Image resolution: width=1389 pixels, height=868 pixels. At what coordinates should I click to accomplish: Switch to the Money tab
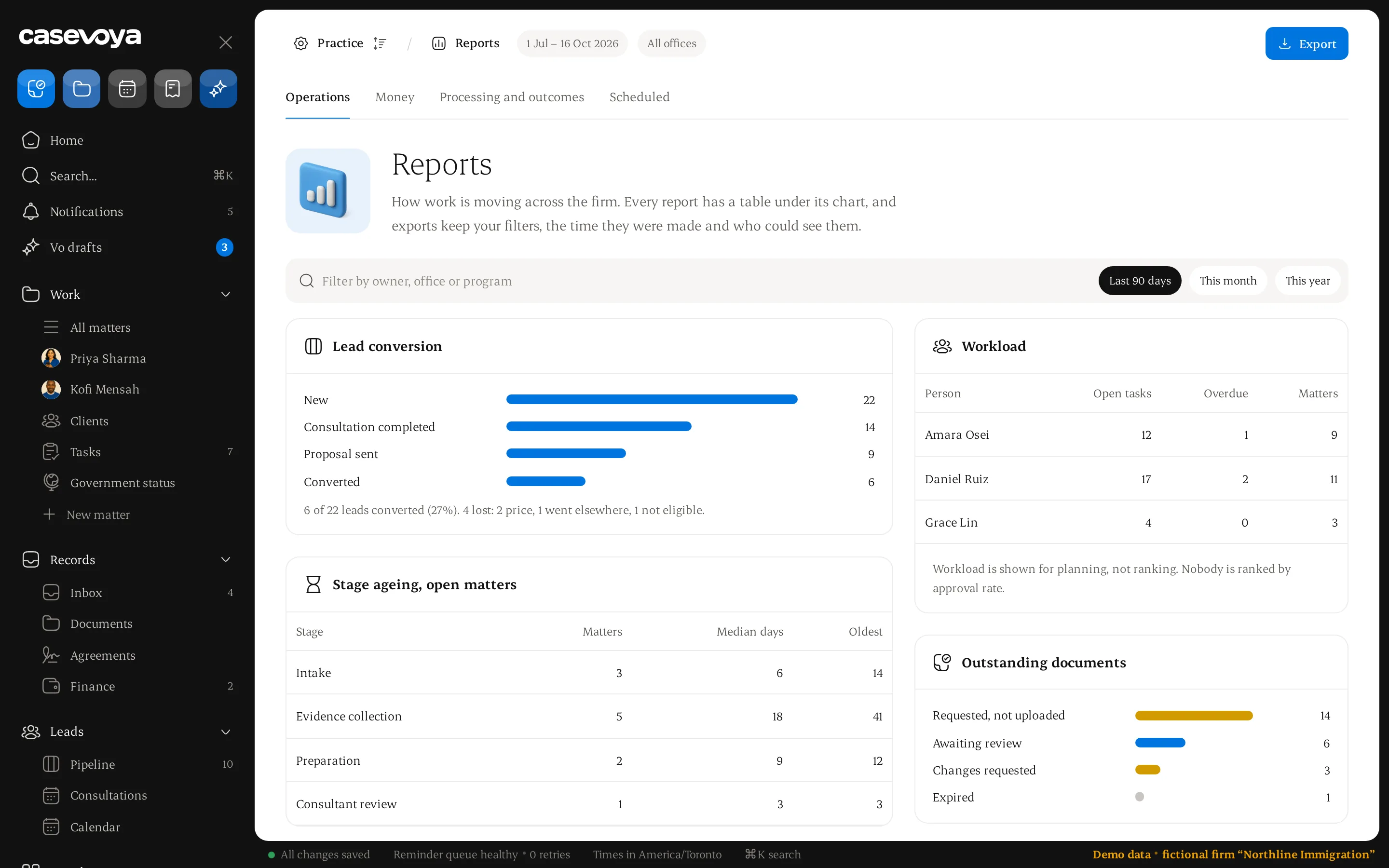tap(395, 97)
